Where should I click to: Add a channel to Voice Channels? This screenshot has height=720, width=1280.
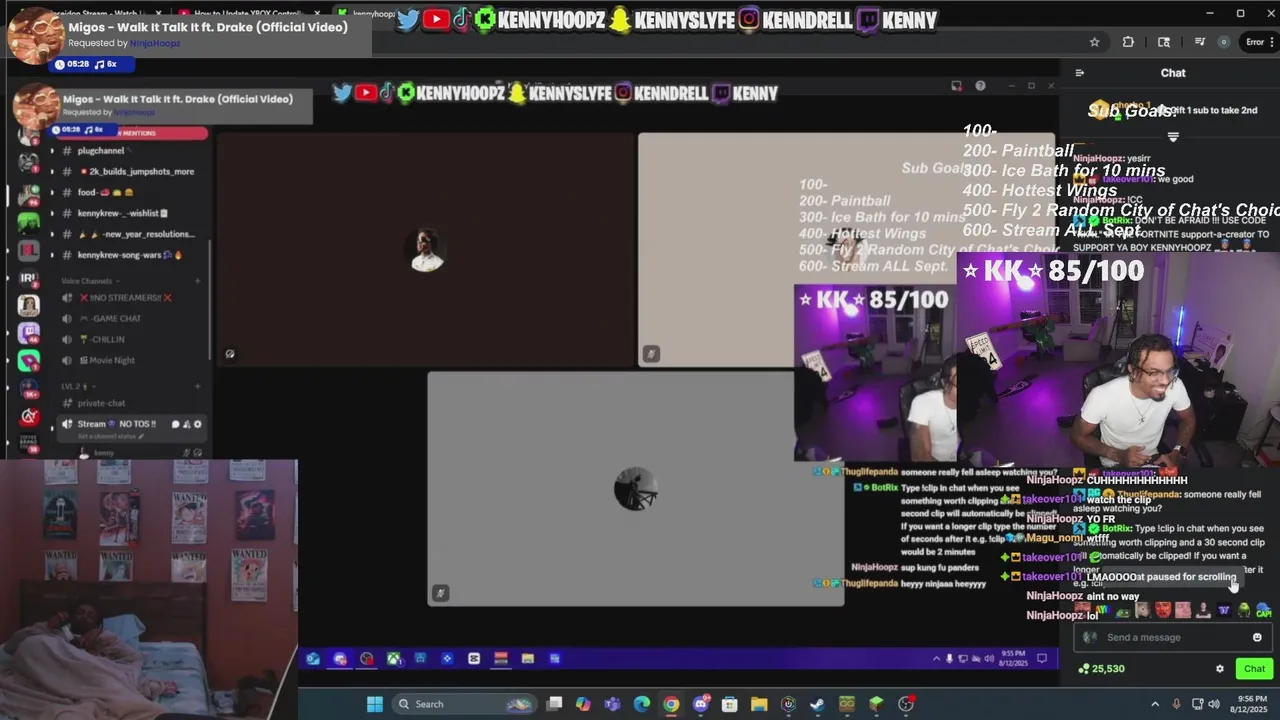[198, 281]
